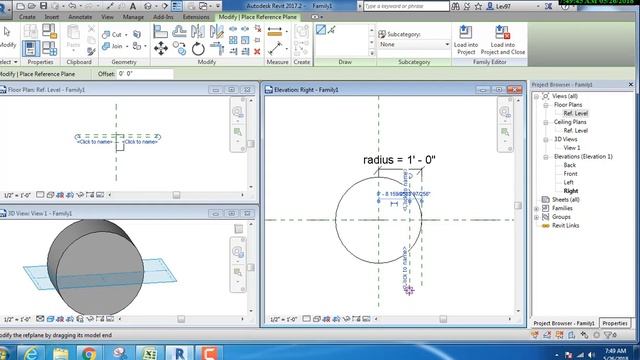Select the Align tool
Viewport: 640px width, 360px height.
[x=160, y=31]
